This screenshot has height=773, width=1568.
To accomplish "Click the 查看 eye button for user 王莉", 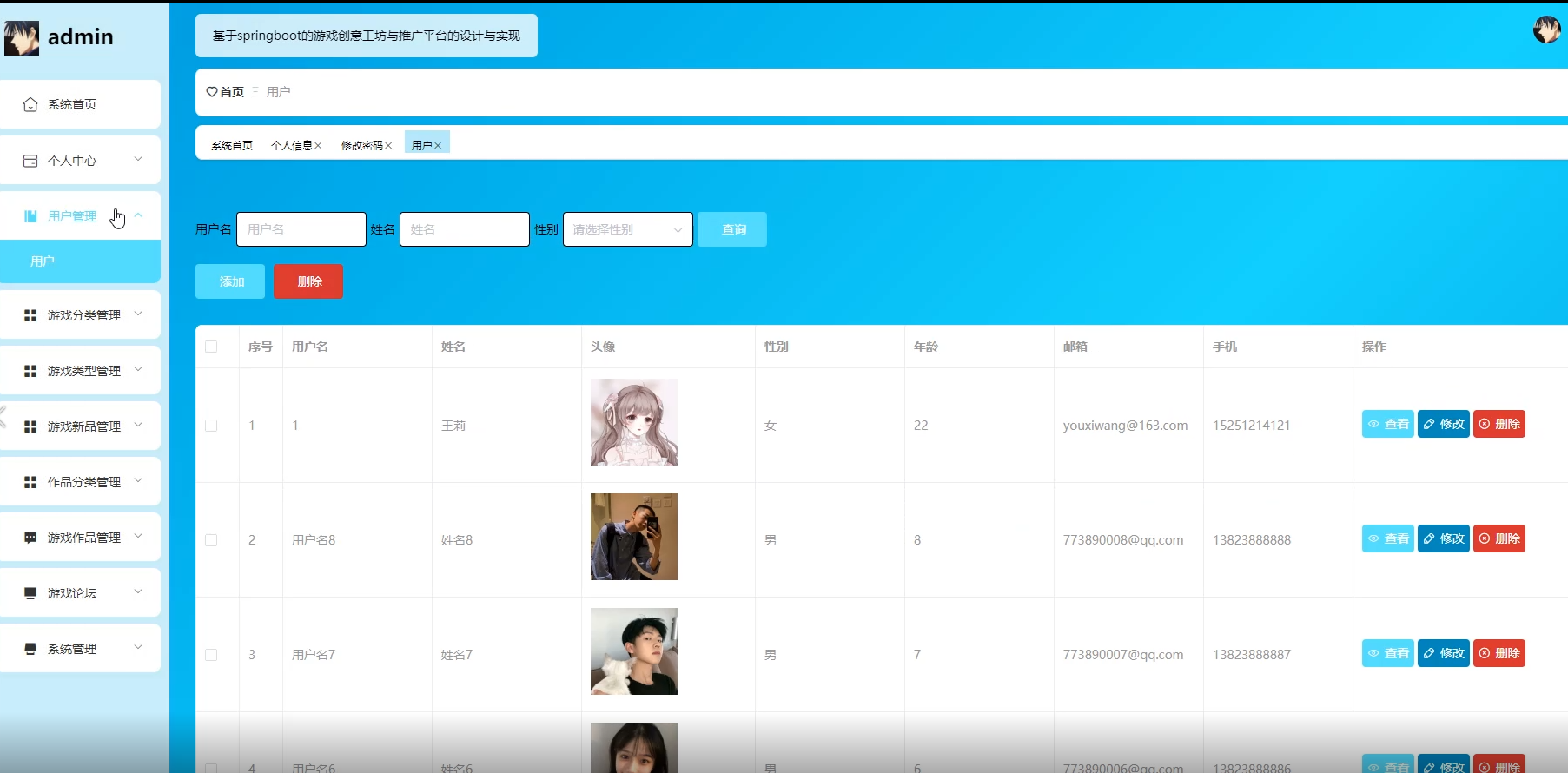I will [x=1388, y=424].
